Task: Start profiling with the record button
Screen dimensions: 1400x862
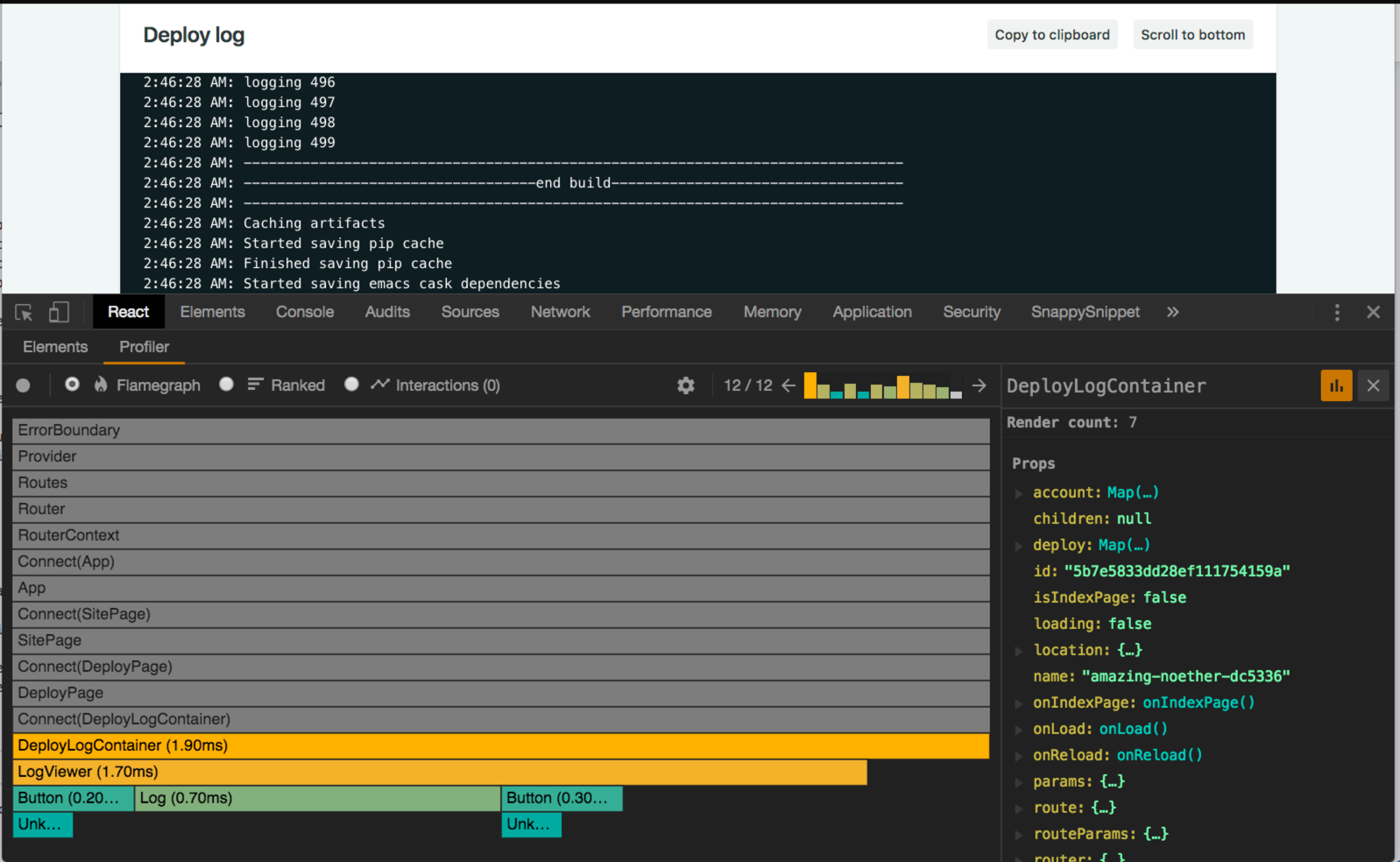Action: click(24, 385)
